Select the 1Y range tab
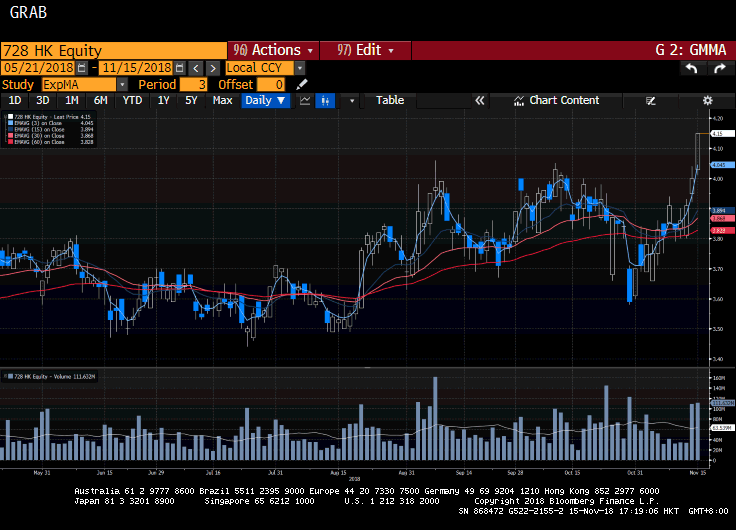 pos(163,100)
